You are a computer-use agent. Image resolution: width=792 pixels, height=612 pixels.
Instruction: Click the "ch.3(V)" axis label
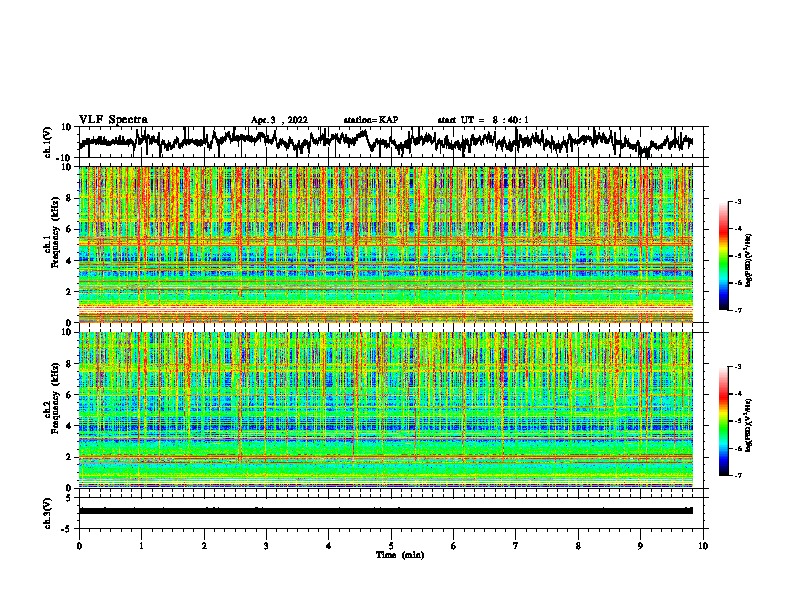[x=48, y=513]
